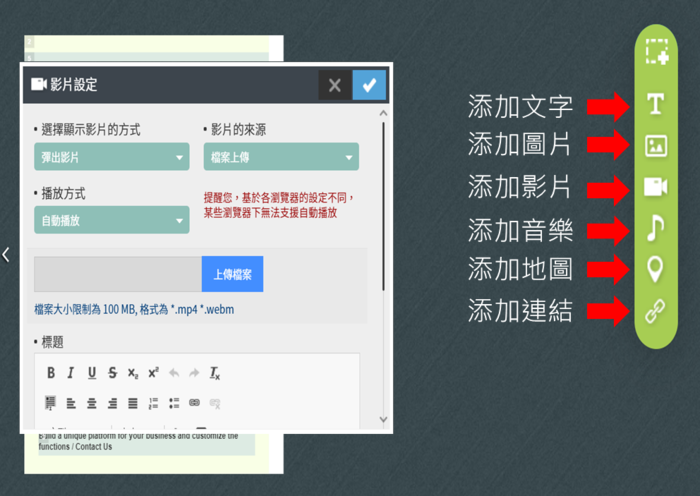700x496 pixels.
Task: Click the add link chain icon in green toolbar
Action: point(655,312)
